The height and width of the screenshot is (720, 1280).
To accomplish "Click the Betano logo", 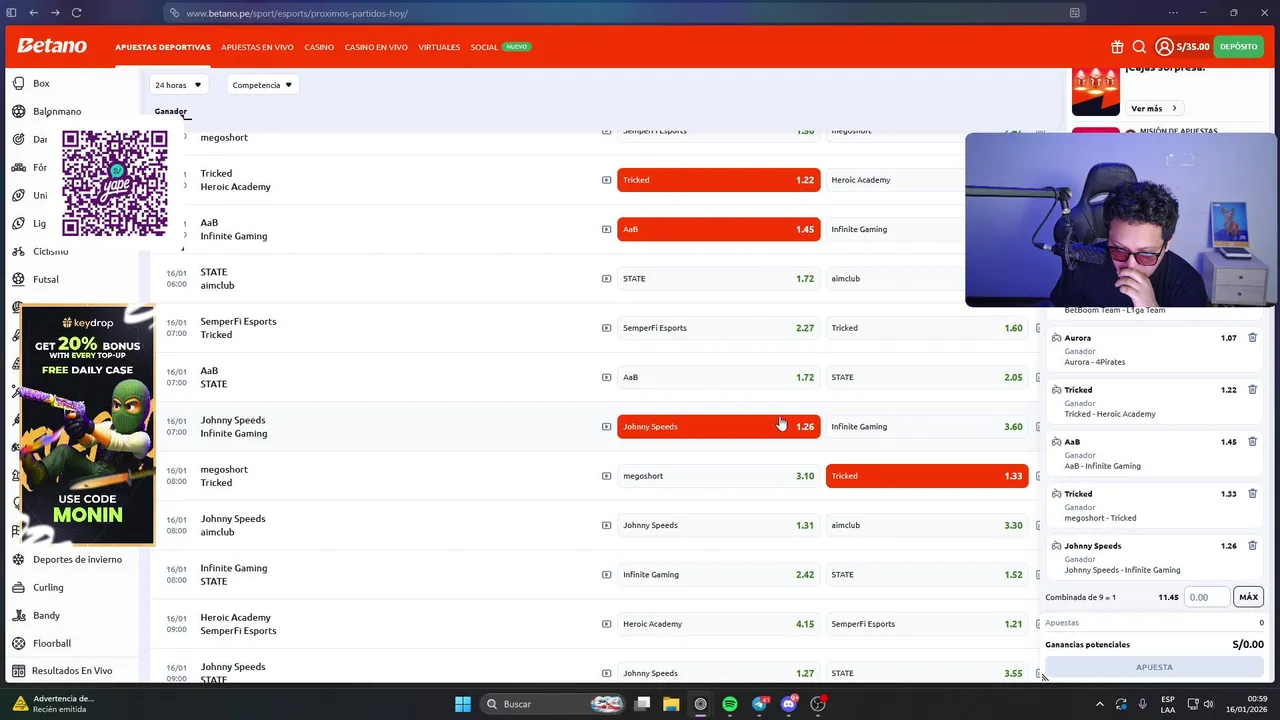I will click(x=52, y=46).
